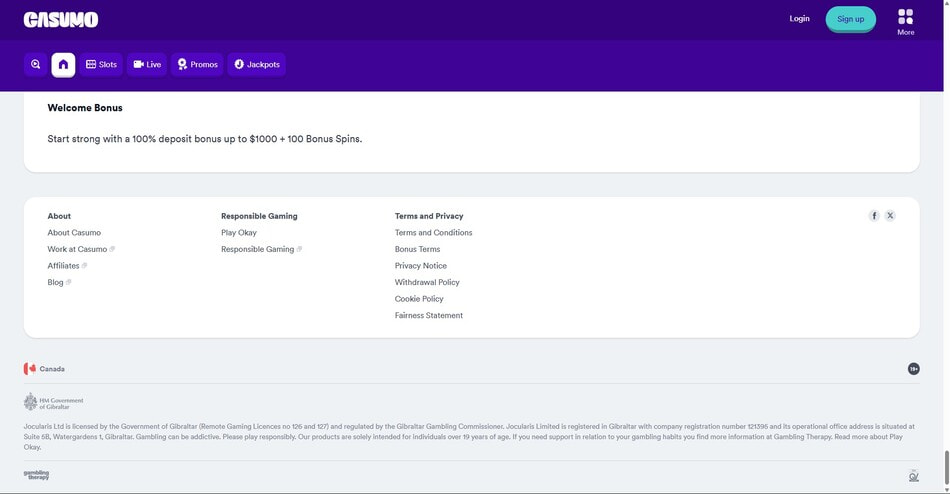Open About Casumo link
The width and height of the screenshot is (950, 494).
click(x=74, y=233)
